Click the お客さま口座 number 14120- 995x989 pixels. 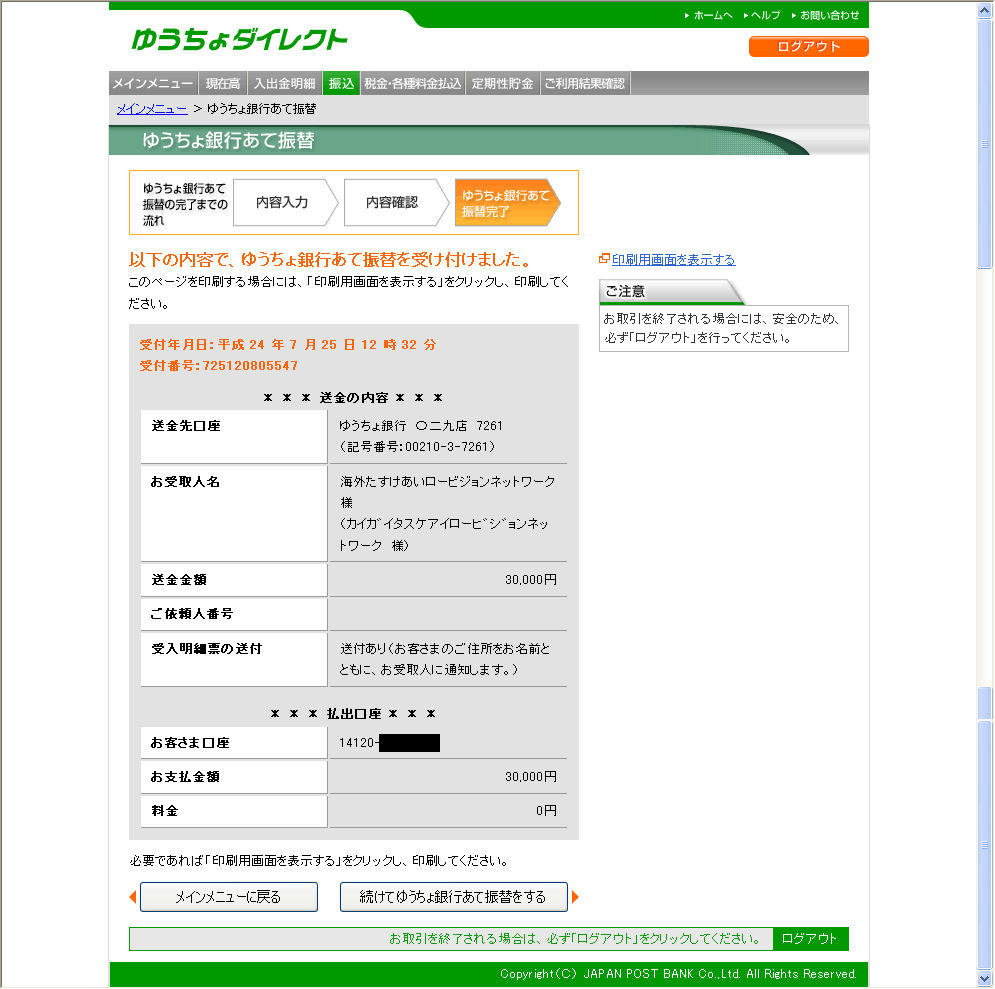click(x=359, y=743)
